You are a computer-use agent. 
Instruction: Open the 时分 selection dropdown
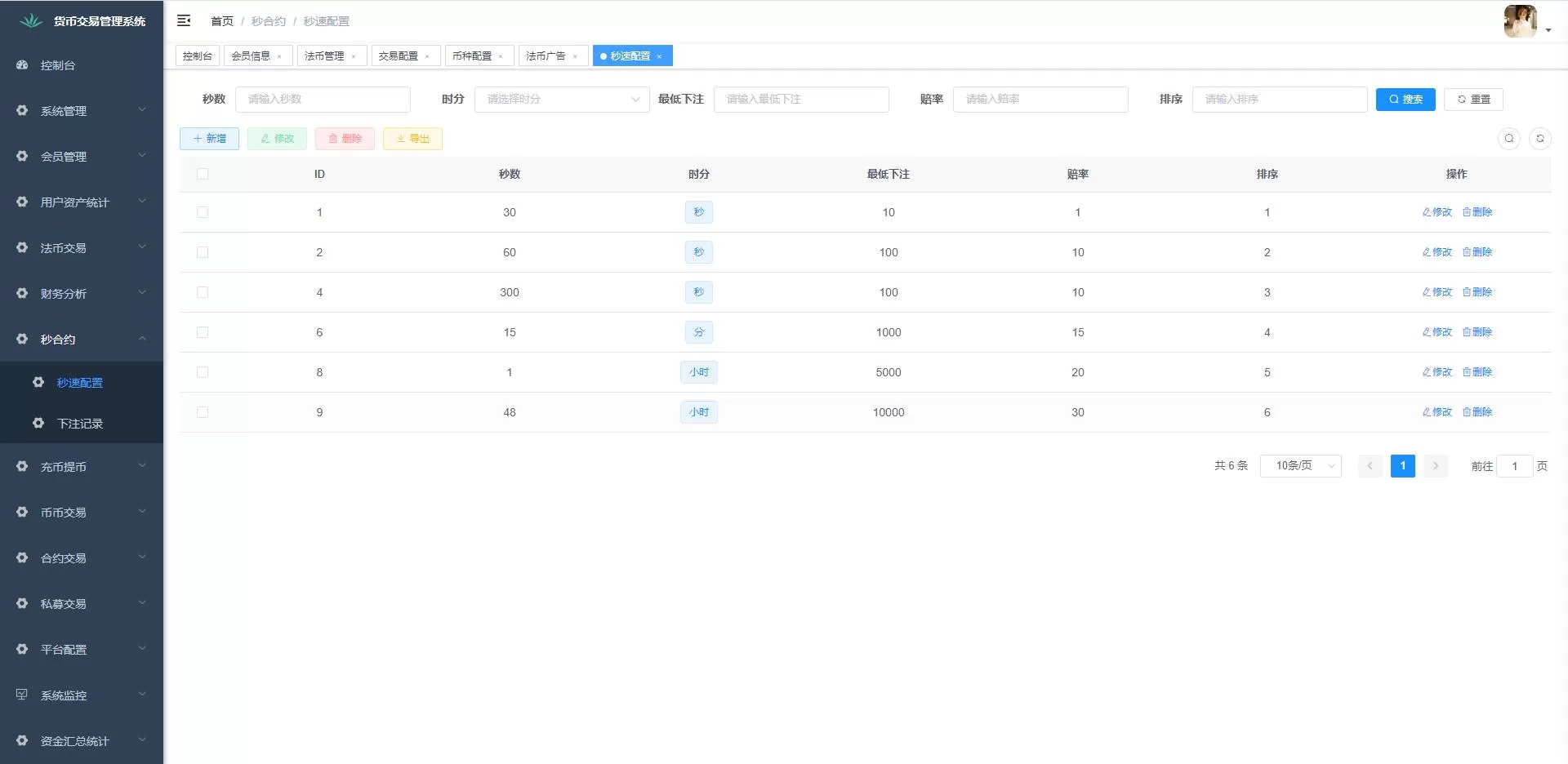(561, 100)
